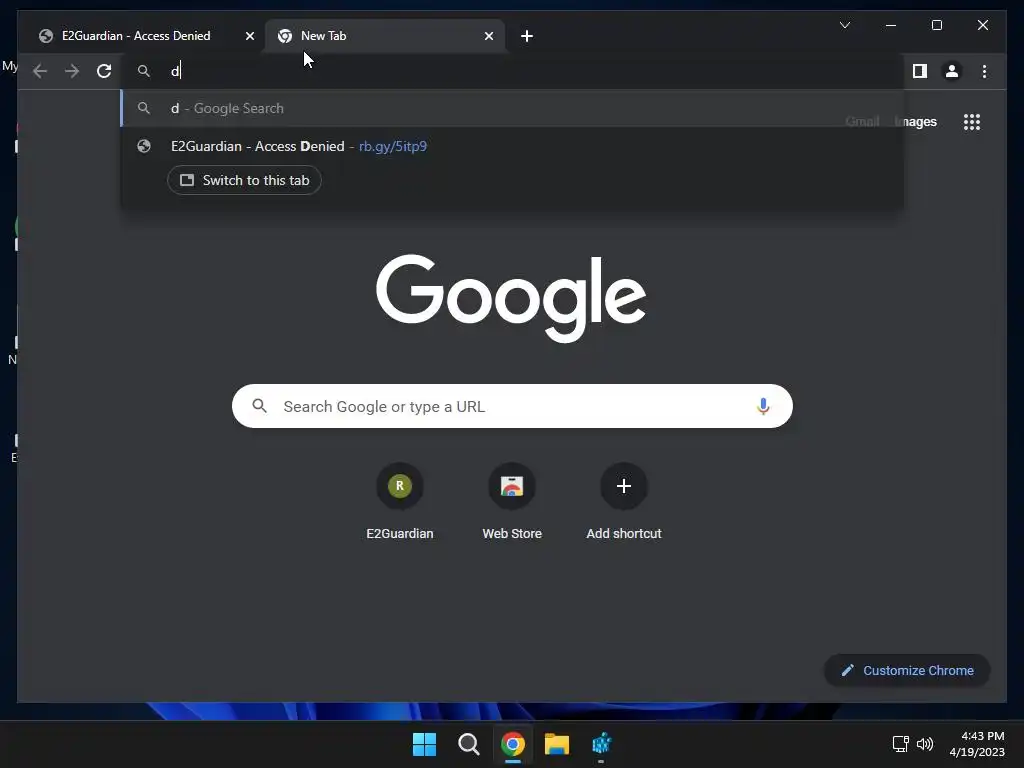Screen dimensions: 1024x768
Task: Close the New Tab tab
Action: click(488, 36)
